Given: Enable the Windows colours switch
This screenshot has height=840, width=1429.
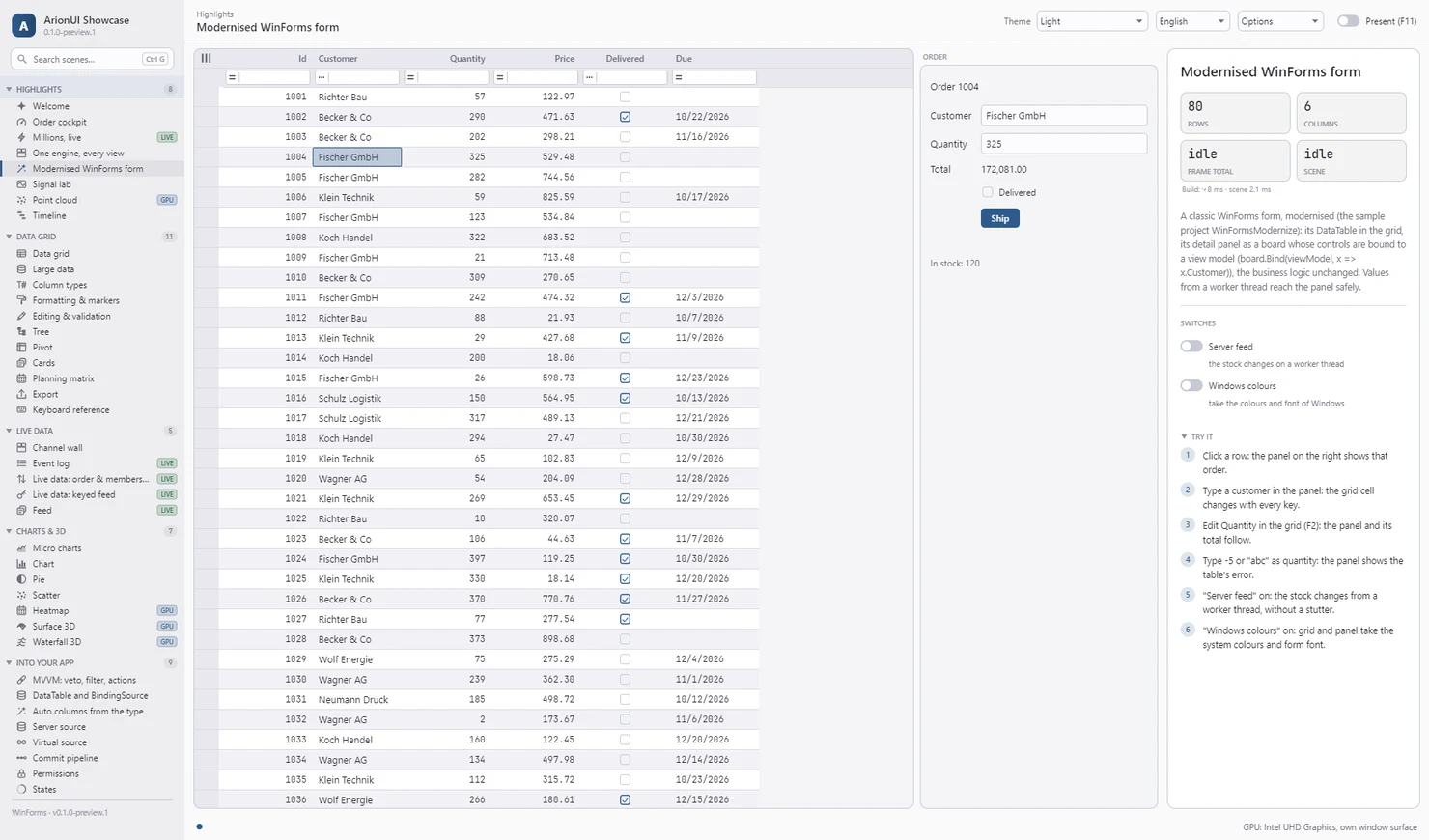Looking at the screenshot, I should pos(1191,386).
